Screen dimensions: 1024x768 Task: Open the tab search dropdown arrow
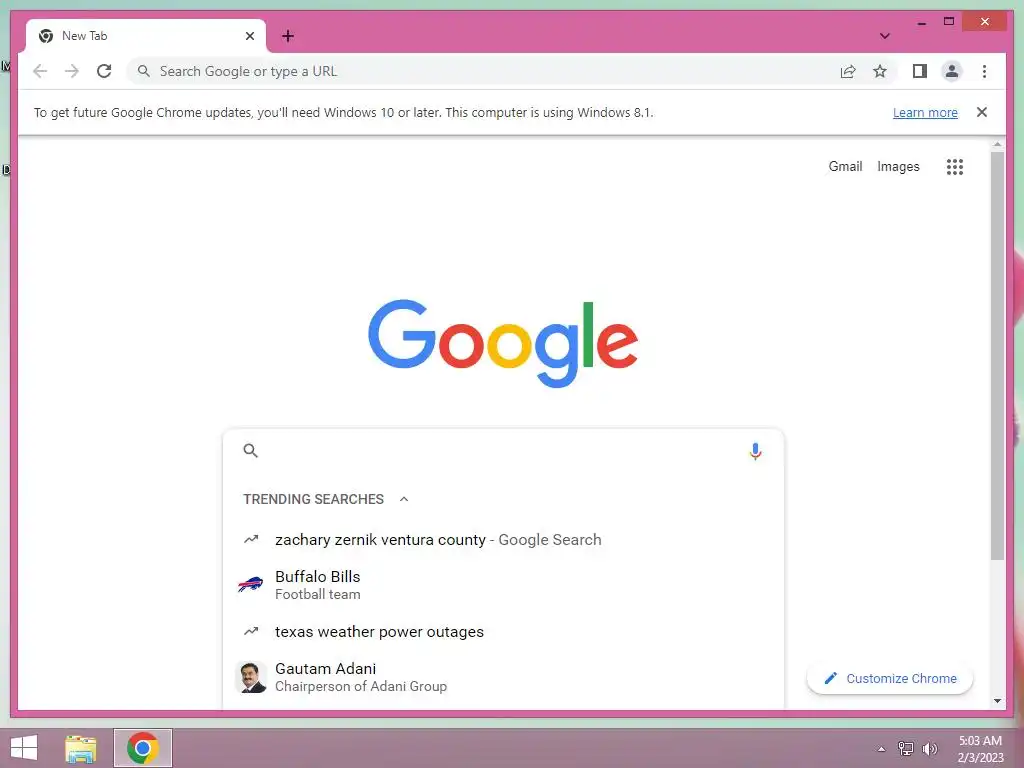pyautogui.click(x=884, y=36)
